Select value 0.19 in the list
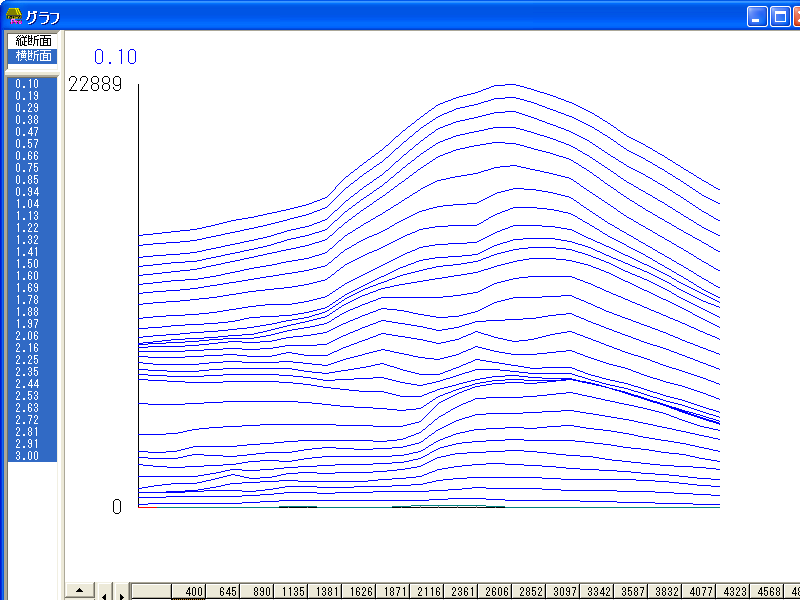Image resolution: width=800 pixels, height=600 pixels. pyautogui.click(x=33, y=96)
